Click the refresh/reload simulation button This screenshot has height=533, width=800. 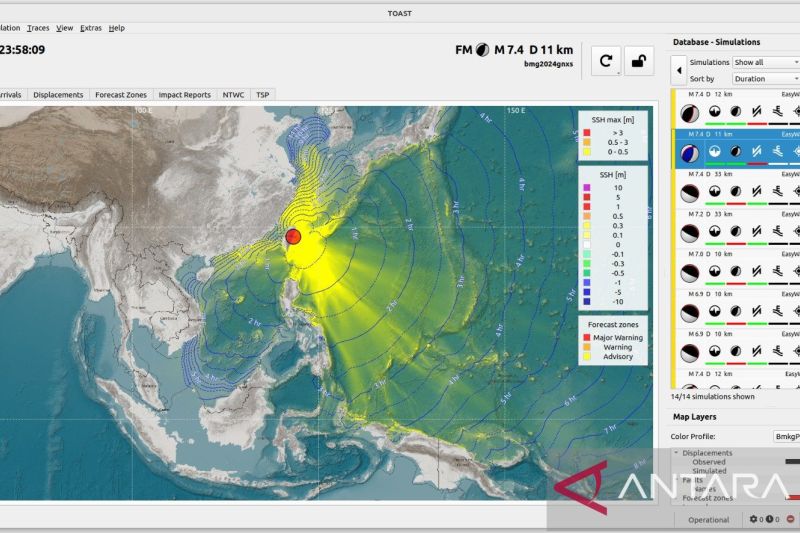[607, 61]
